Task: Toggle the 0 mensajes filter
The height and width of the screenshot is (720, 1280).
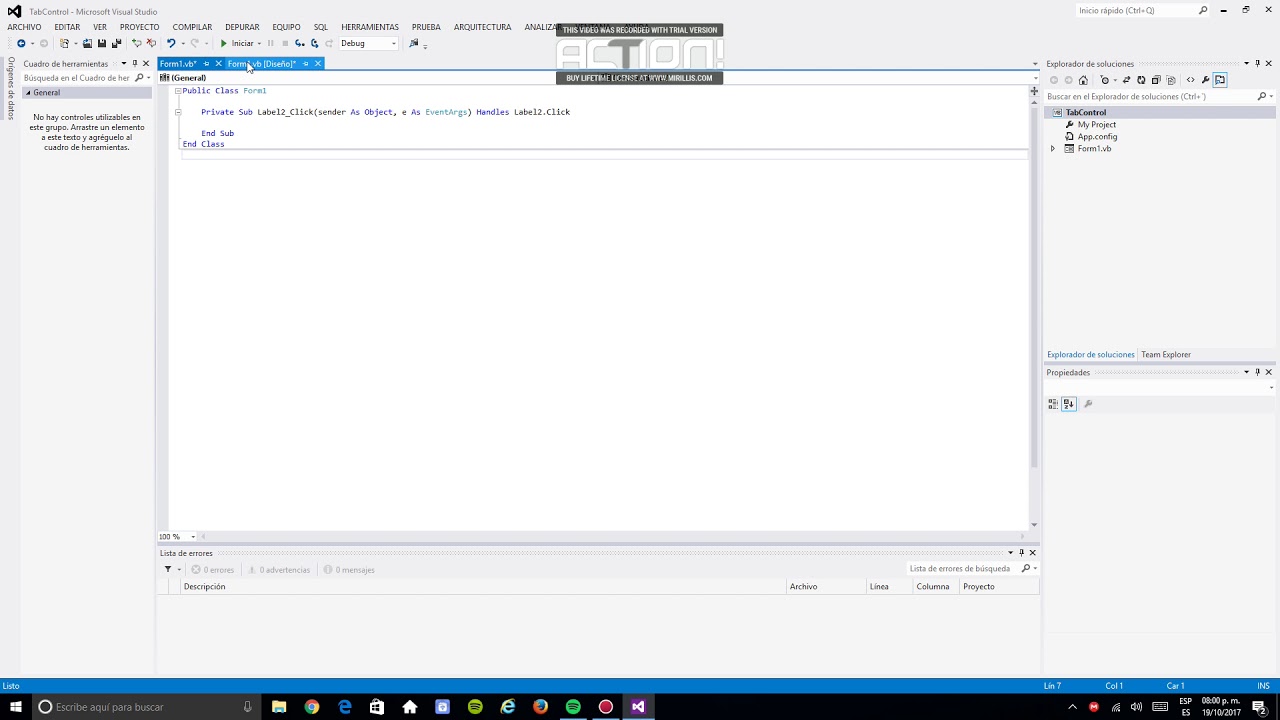Action: (348, 570)
